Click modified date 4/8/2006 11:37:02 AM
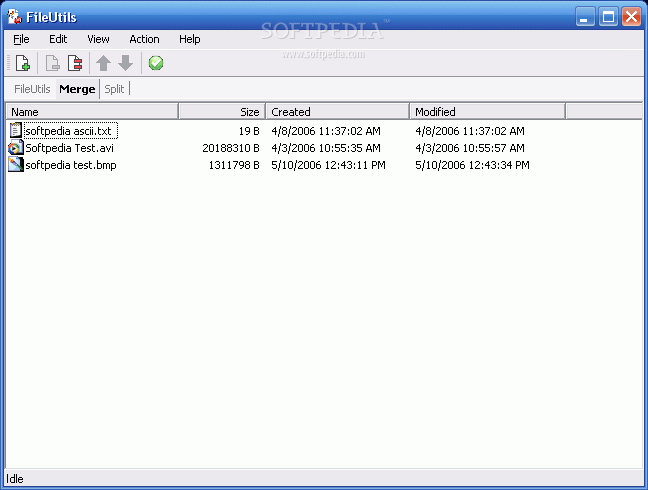Screen dimensions: 648x490 point(470,131)
